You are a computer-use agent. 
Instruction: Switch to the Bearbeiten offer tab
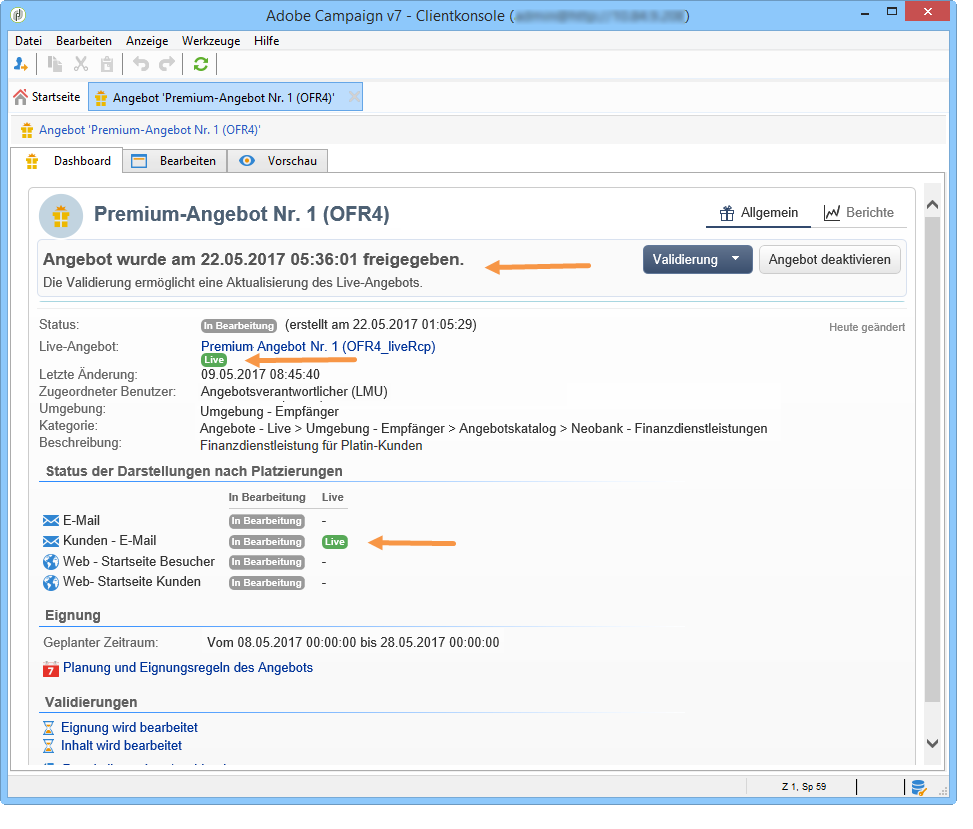pos(174,161)
